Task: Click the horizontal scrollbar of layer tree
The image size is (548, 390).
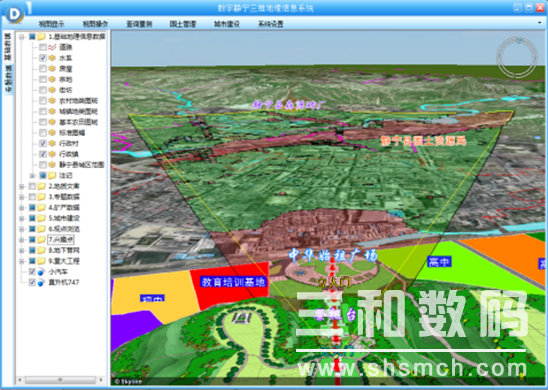Action: click(60, 380)
